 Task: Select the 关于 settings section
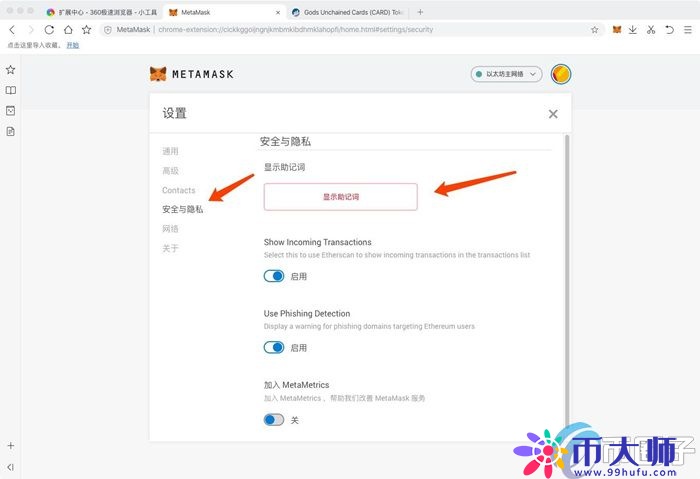point(170,248)
